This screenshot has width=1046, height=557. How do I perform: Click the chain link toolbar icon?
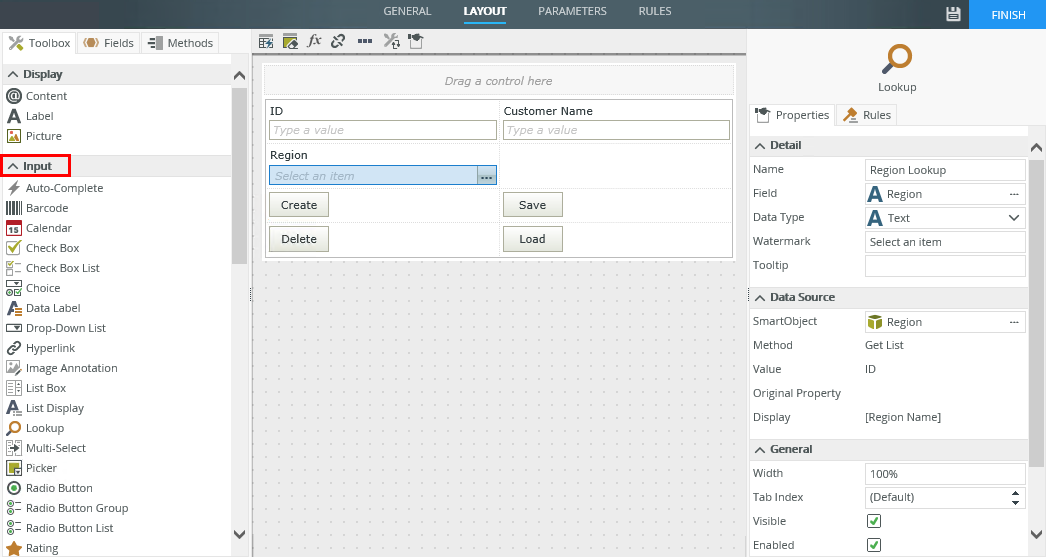pyautogui.click(x=338, y=41)
